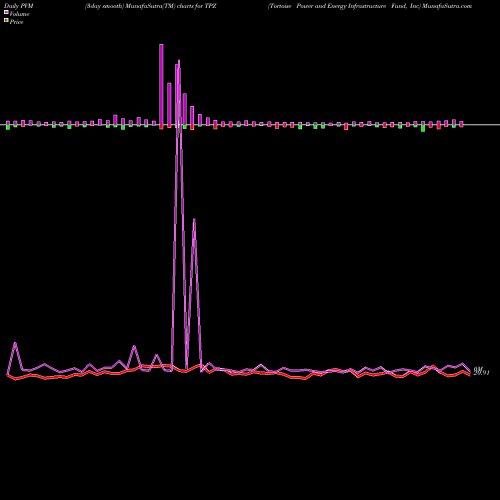Click the tallest magenta volume bar

point(161,85)
